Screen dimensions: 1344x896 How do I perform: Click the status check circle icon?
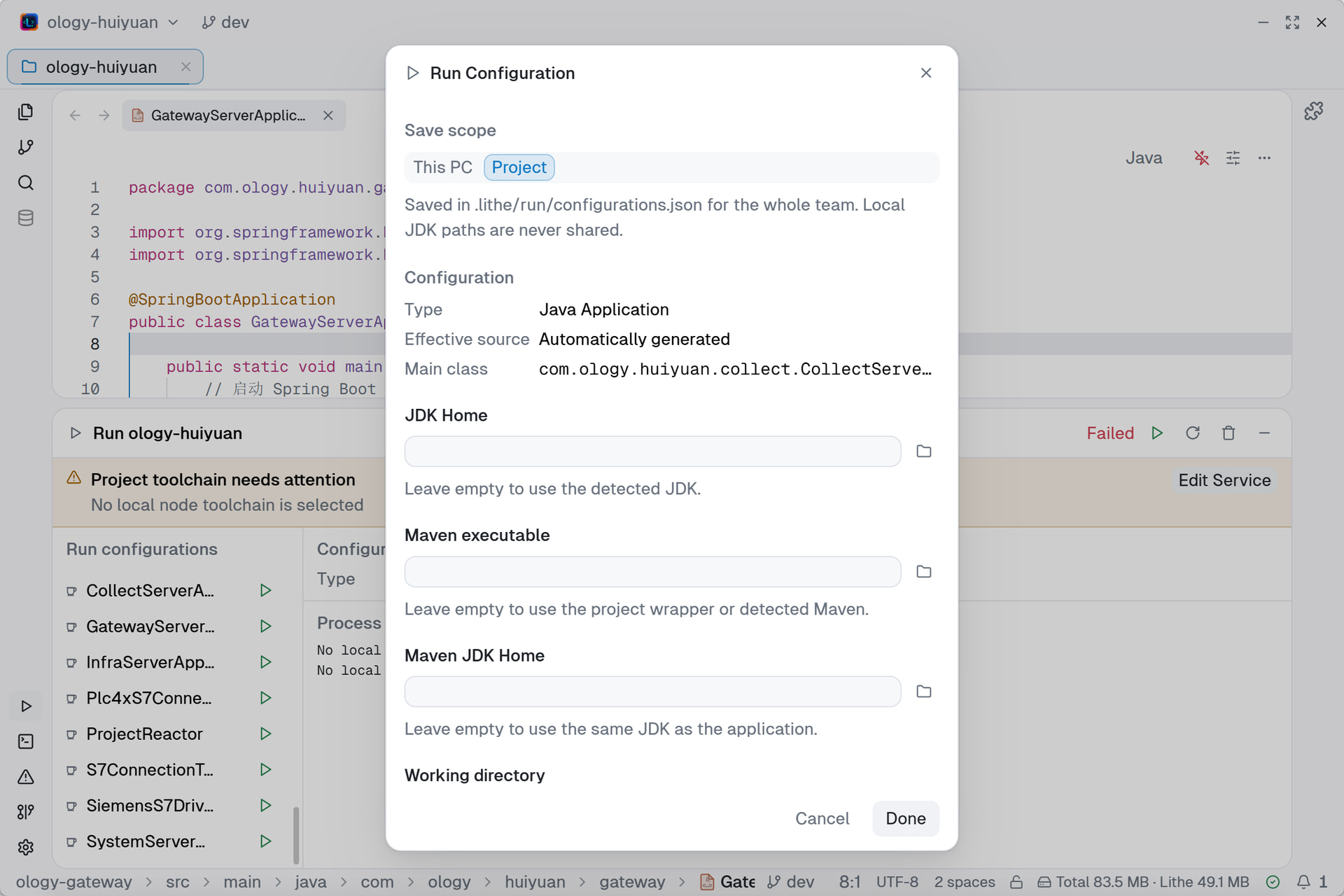[1273, 882]
